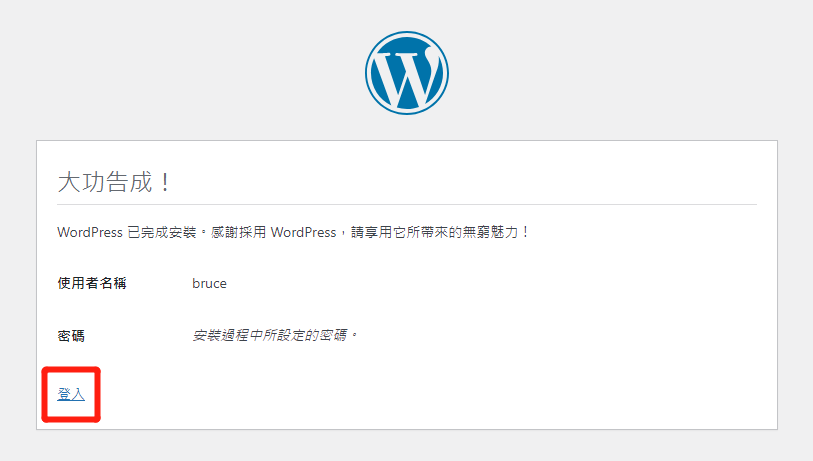813x461 pixels.
Task: Click the WordPress logo at top
Action: coord(406,73)
